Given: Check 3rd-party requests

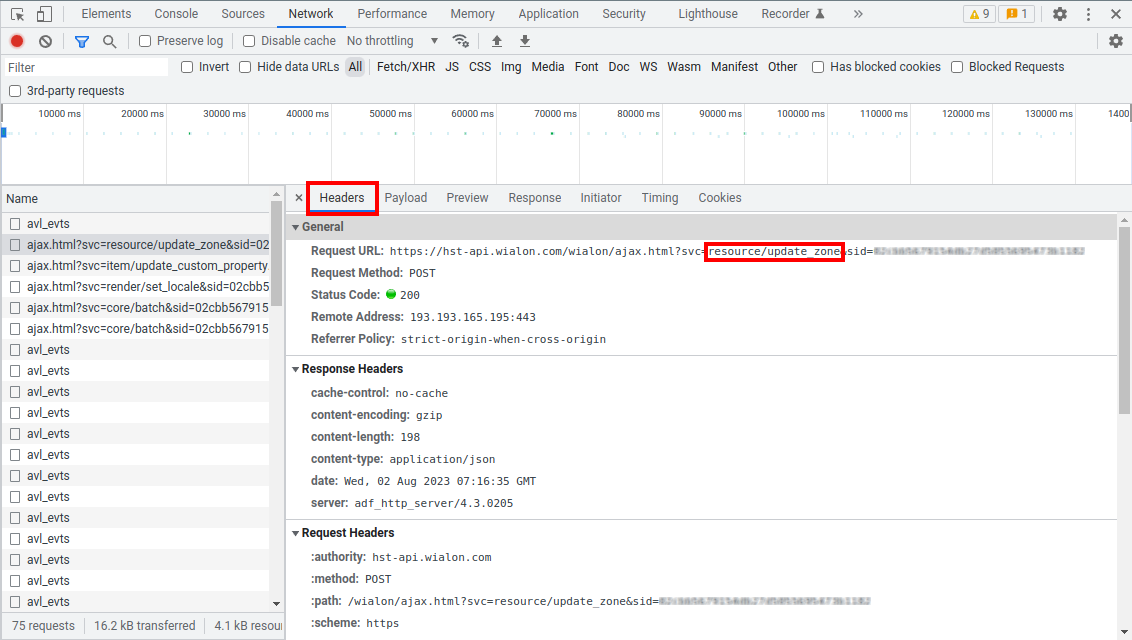Looking at the screenshot, I should click(x=14, y=91).
